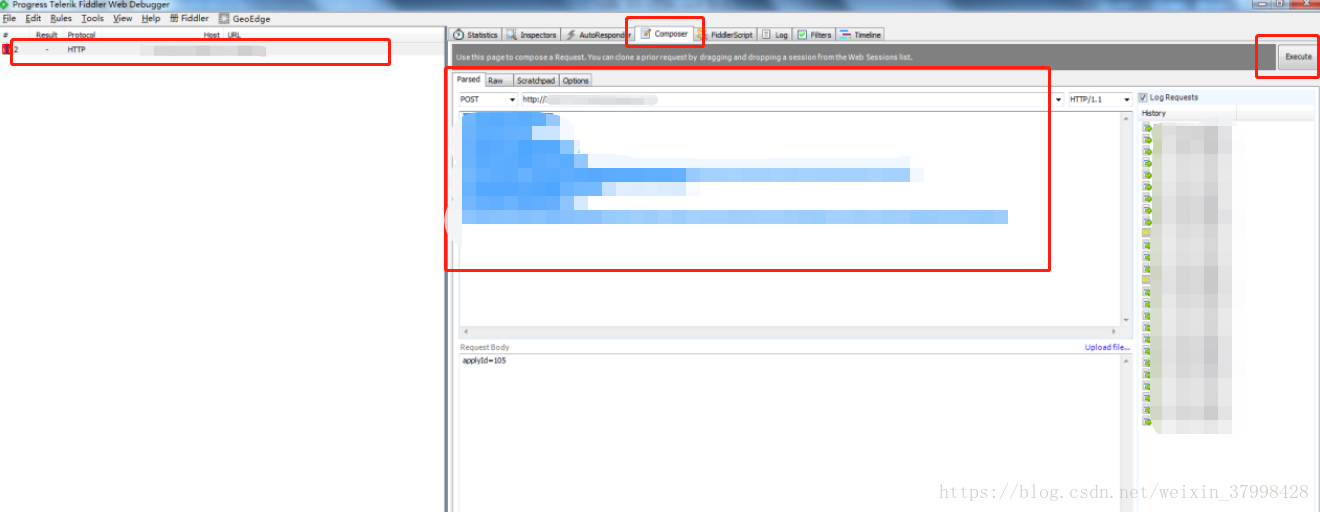Open the Tools menu
The width and height of the screenshot is (1320, 512).
coord(93,18)
